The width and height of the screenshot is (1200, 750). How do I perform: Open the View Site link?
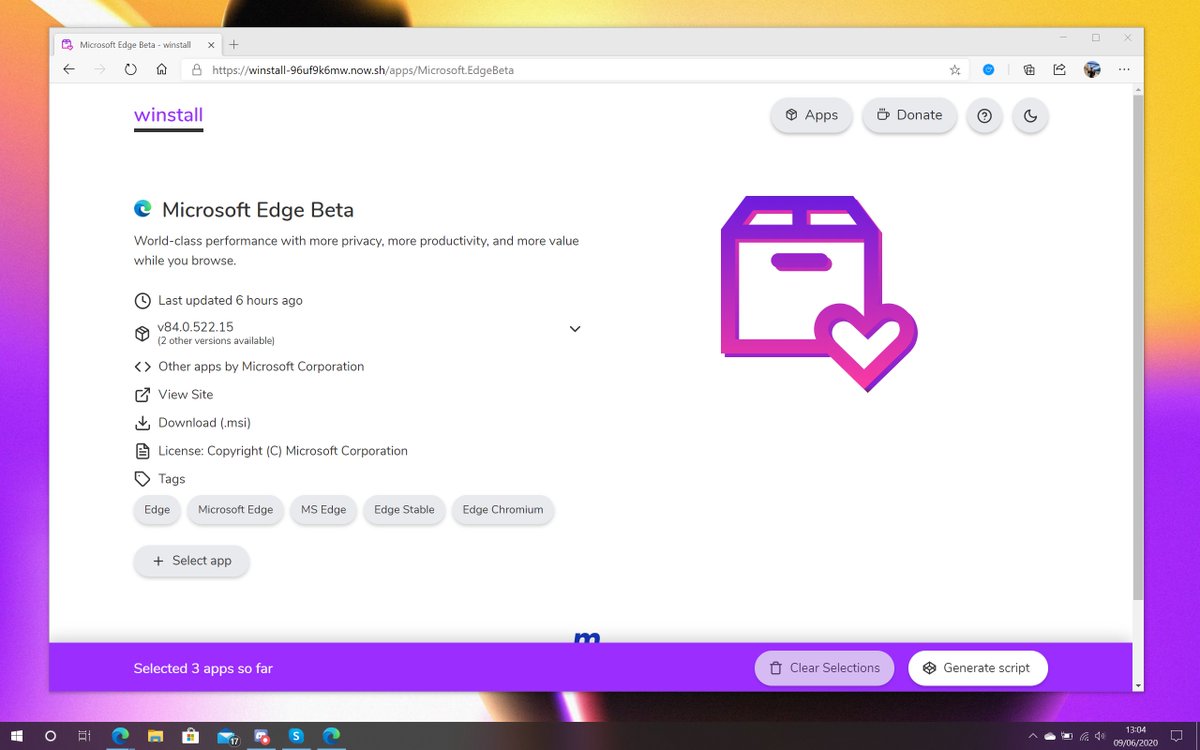[185, 394]
